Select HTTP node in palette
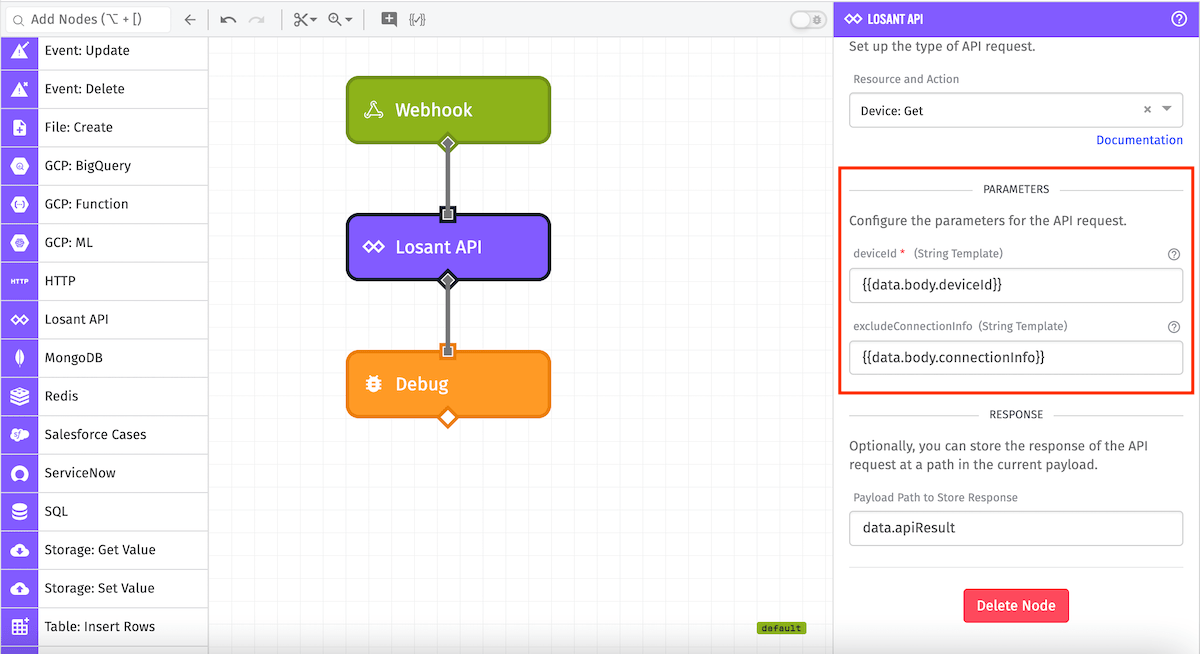The height and width of the screenshot is (654, 1200). tap(104, 281)
